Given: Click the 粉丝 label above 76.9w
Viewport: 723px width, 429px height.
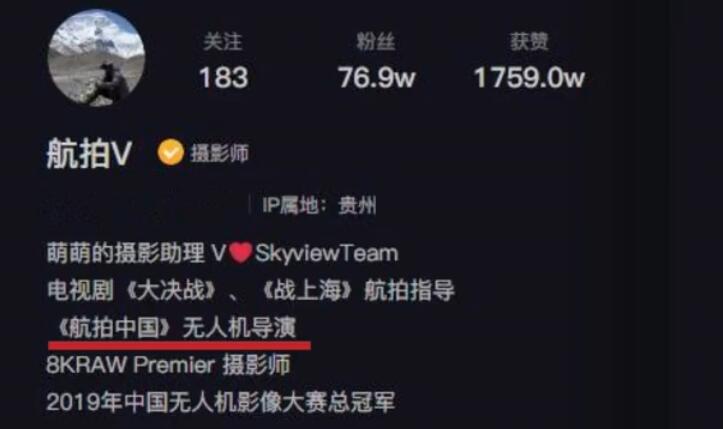Looking at the screenshot, I should 376,42.
